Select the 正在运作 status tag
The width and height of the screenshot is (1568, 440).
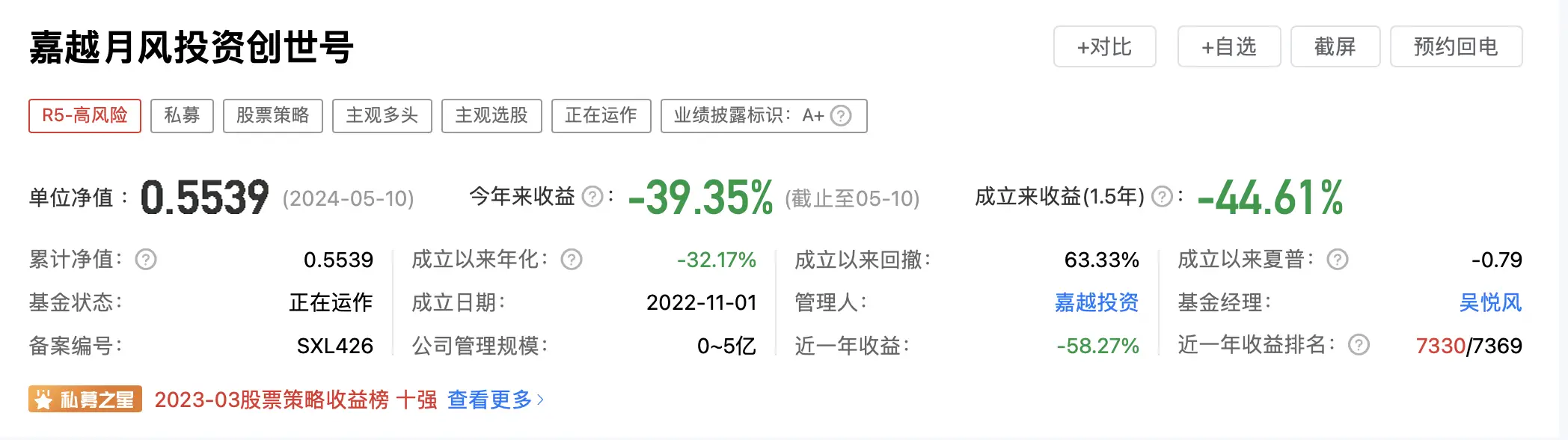point(601,116)
